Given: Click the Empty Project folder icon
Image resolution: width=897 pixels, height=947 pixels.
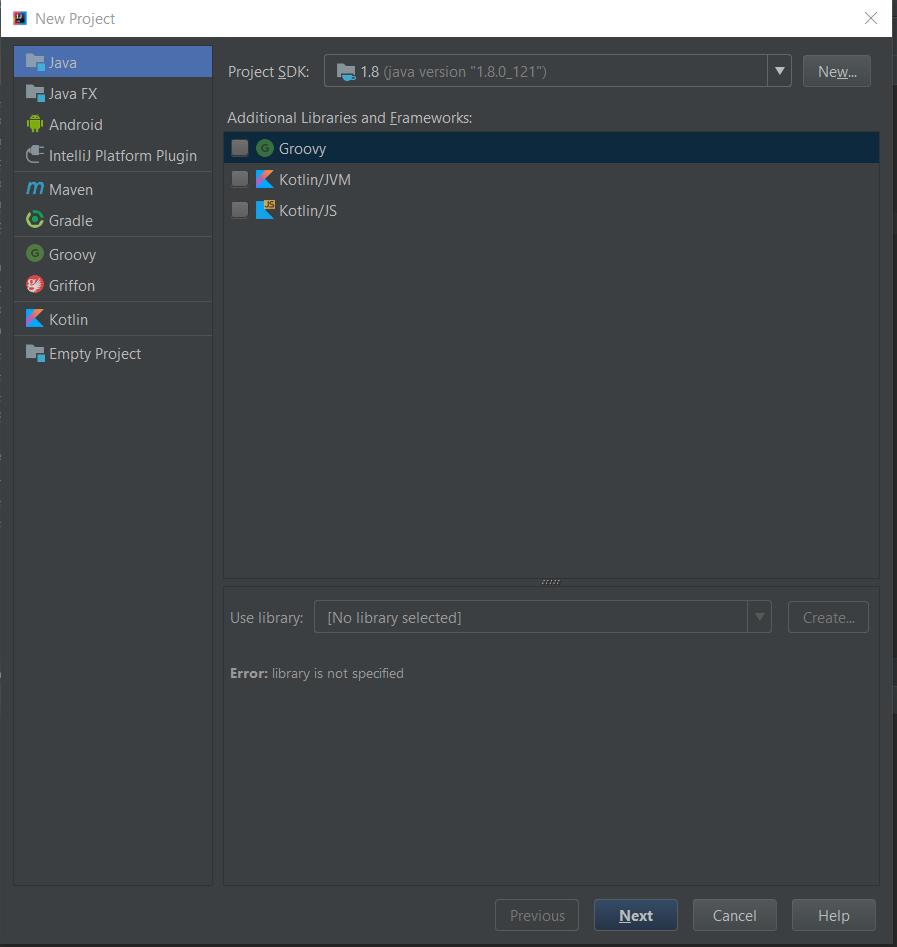Looking at the screenshot, I should pyautogui.click(x=35, y=353).
